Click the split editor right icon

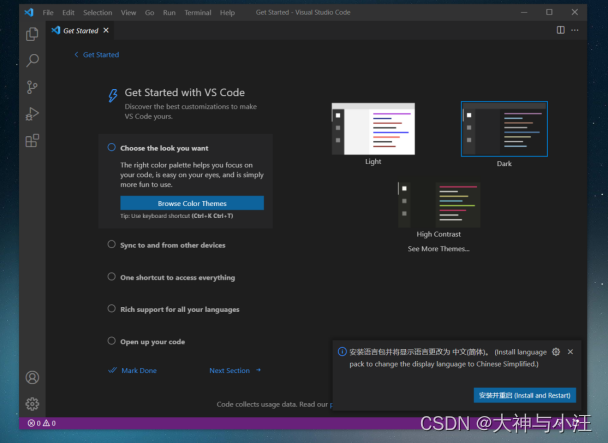pos(561,30)
